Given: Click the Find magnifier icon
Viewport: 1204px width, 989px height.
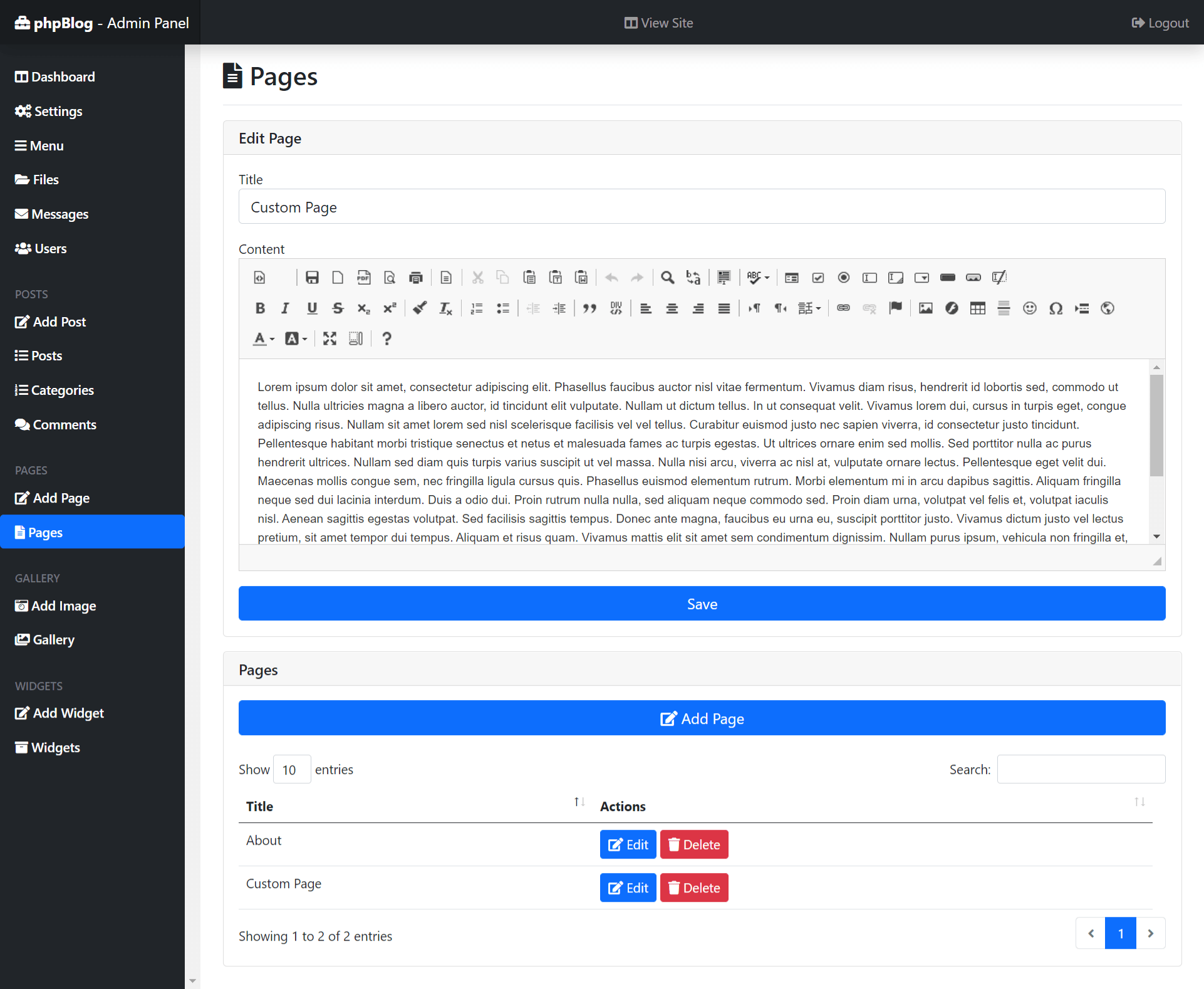Looking at the screenshot, I should point(667,278).
